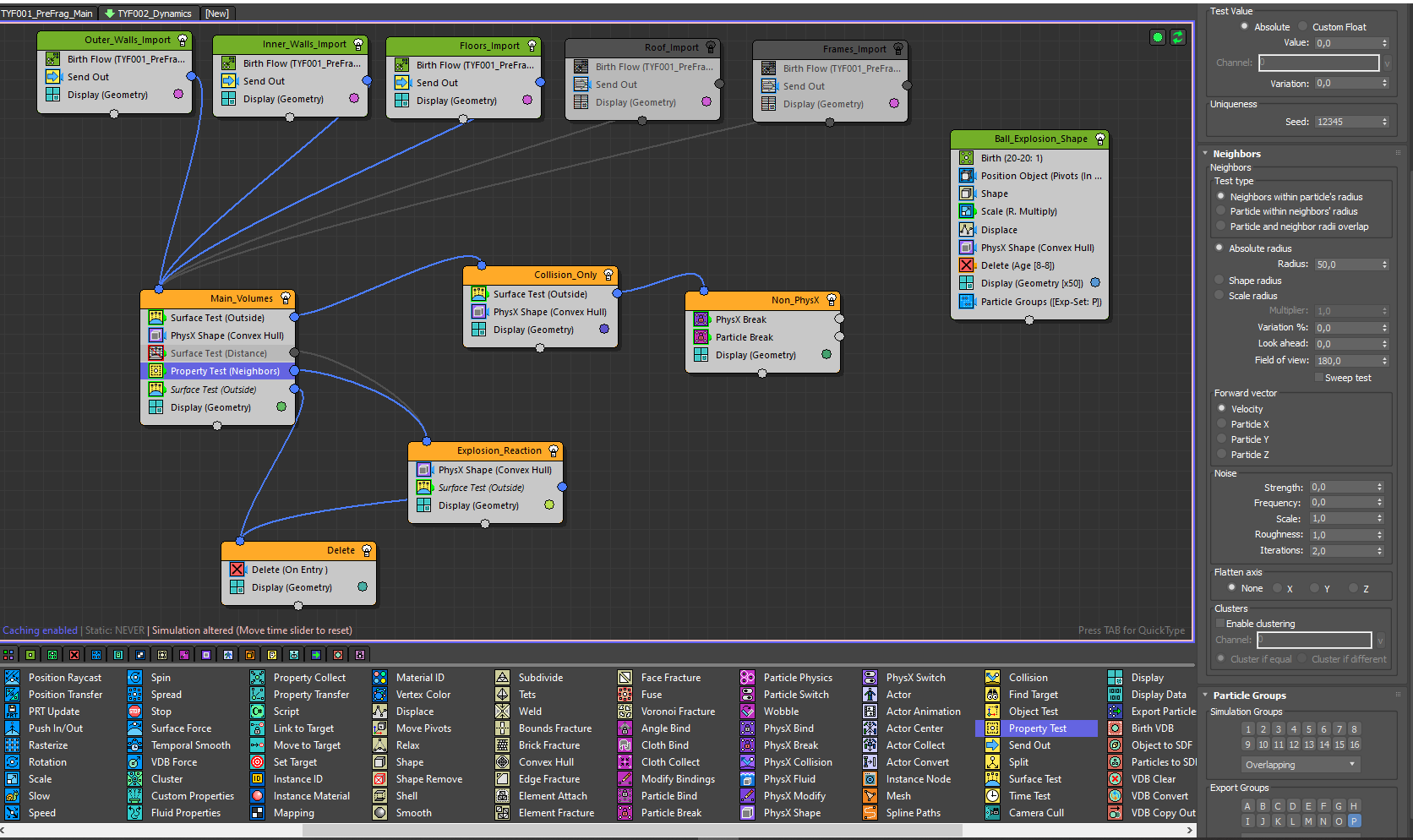The height and width of the screenshot is (840, 1413).
Task: Open the [New] flow tab
Action: click(x=217, y=14)
